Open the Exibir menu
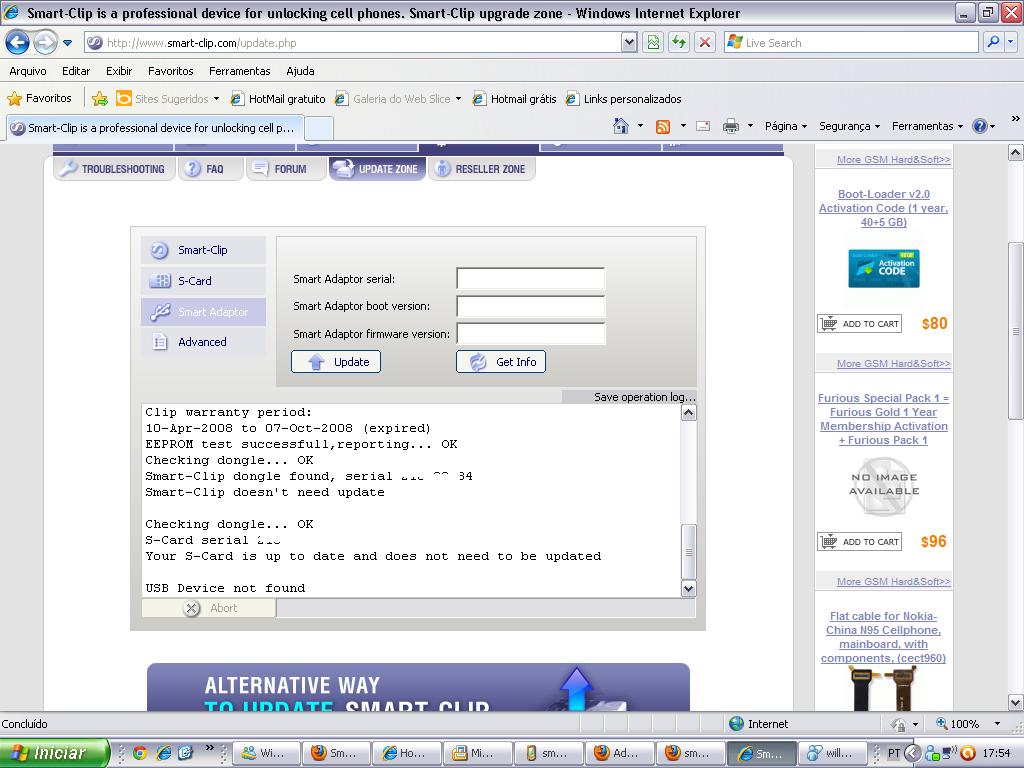The image size is (1024, 768). pyautogui.click(x=119, y=71)
